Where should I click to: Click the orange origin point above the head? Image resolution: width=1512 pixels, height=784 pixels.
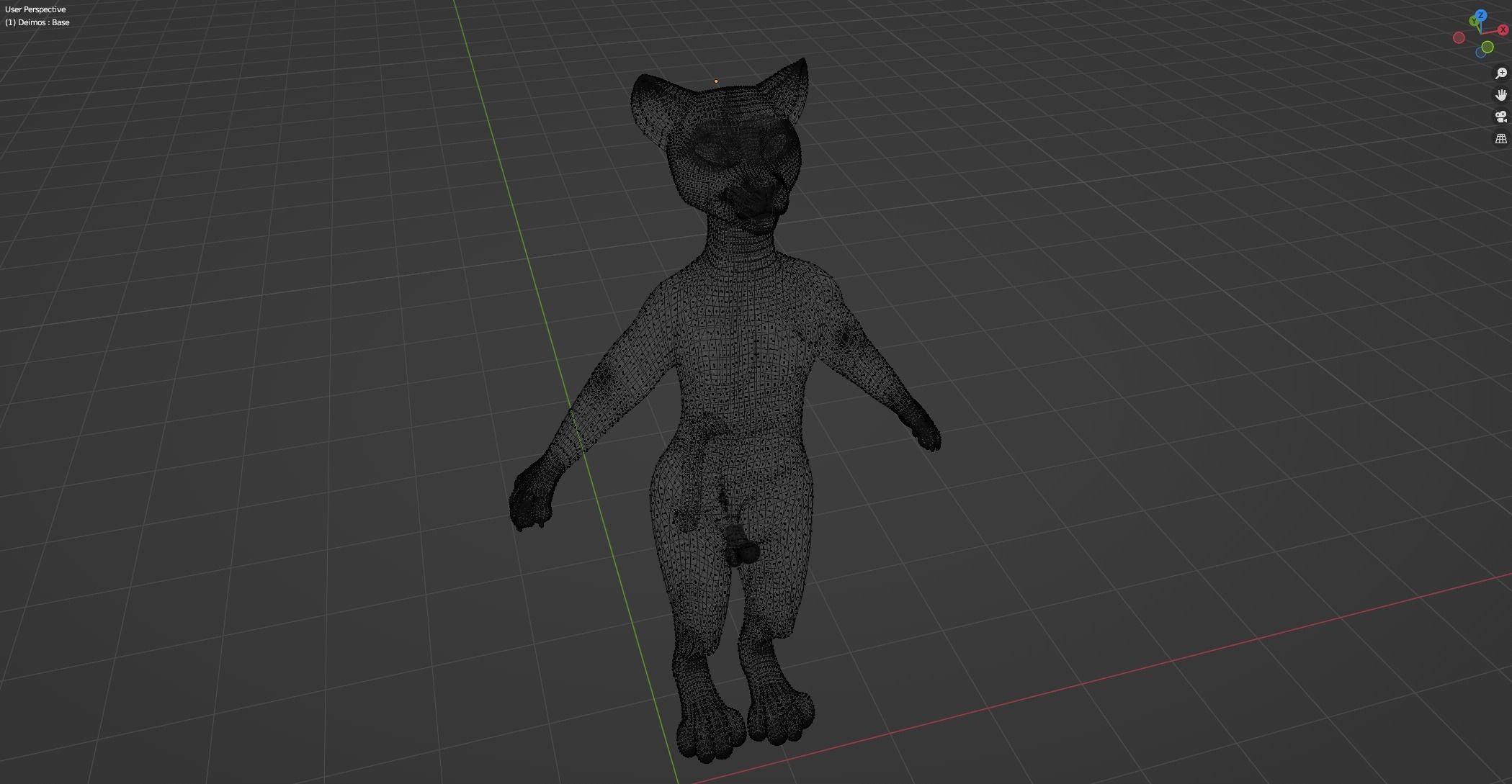pos(716,81)
